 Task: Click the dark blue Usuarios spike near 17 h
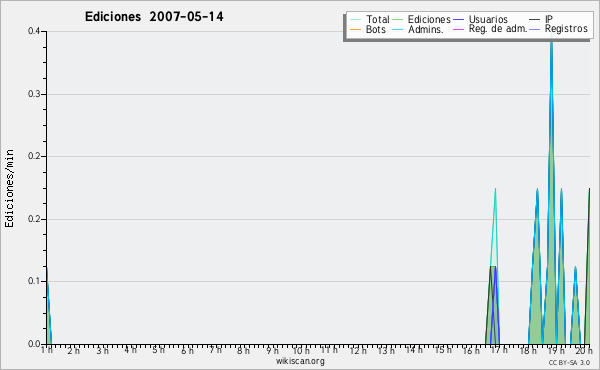point(495,306)
